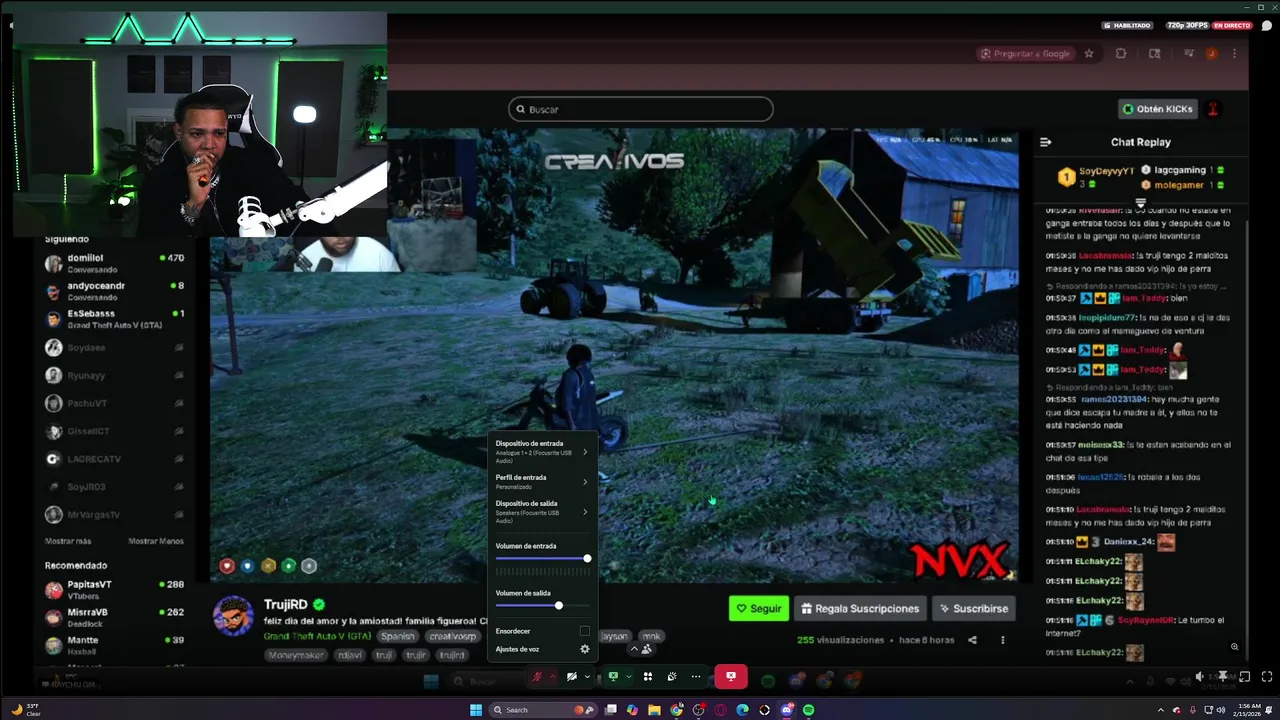Open EsSebasss channel in sidebar
Screen dimensions: 1280x720
tap(115, 319)
